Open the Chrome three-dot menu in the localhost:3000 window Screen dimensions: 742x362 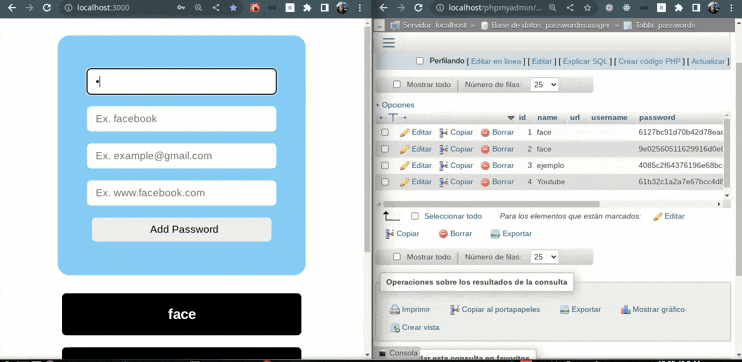(360, 8)
